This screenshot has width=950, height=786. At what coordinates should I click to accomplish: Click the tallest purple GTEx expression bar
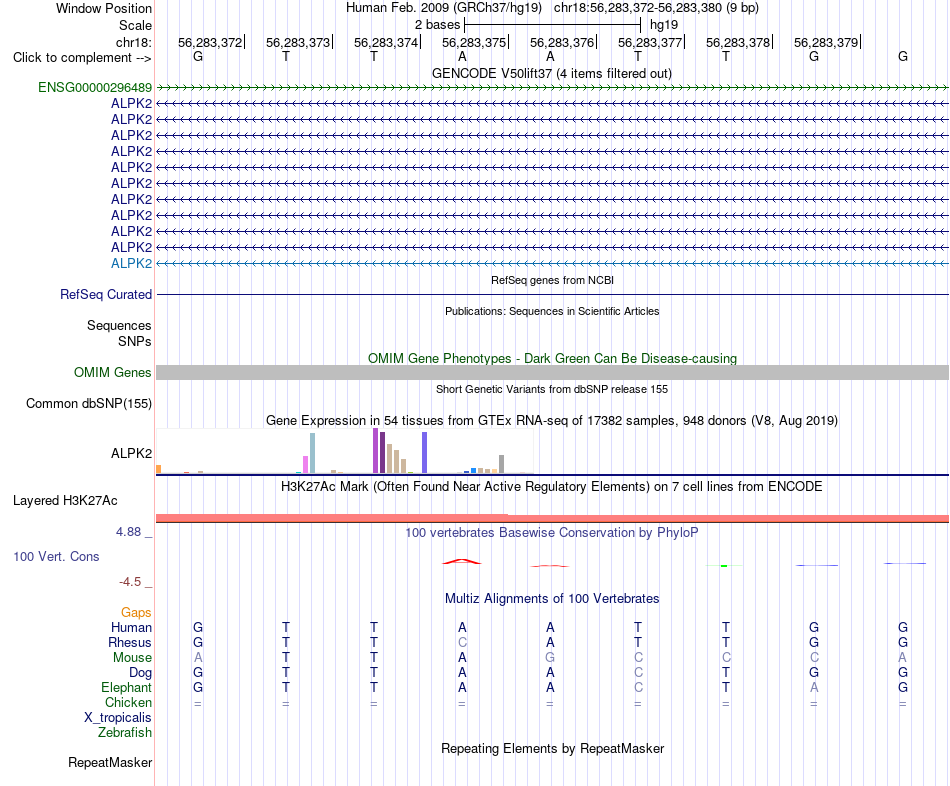click(x=376, y=450)
